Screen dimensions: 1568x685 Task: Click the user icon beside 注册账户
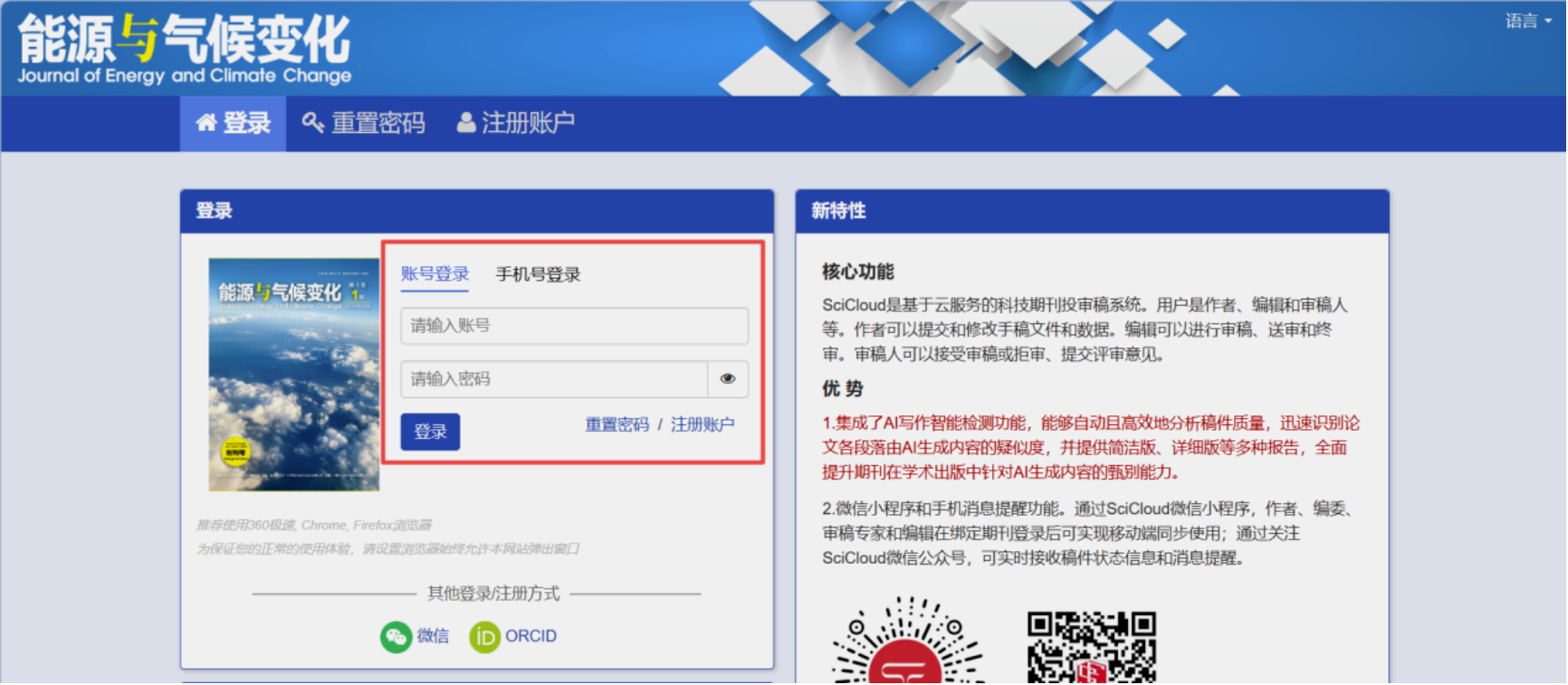coord(466,123)
